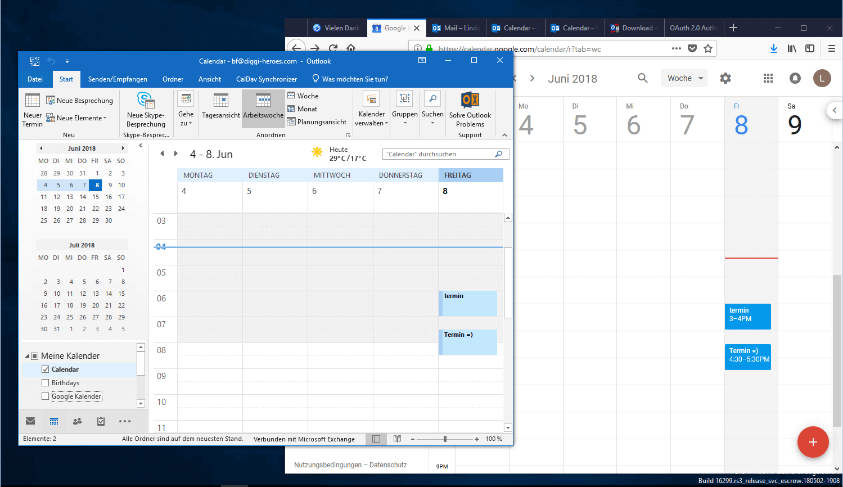Open Google apps grid

768,78
